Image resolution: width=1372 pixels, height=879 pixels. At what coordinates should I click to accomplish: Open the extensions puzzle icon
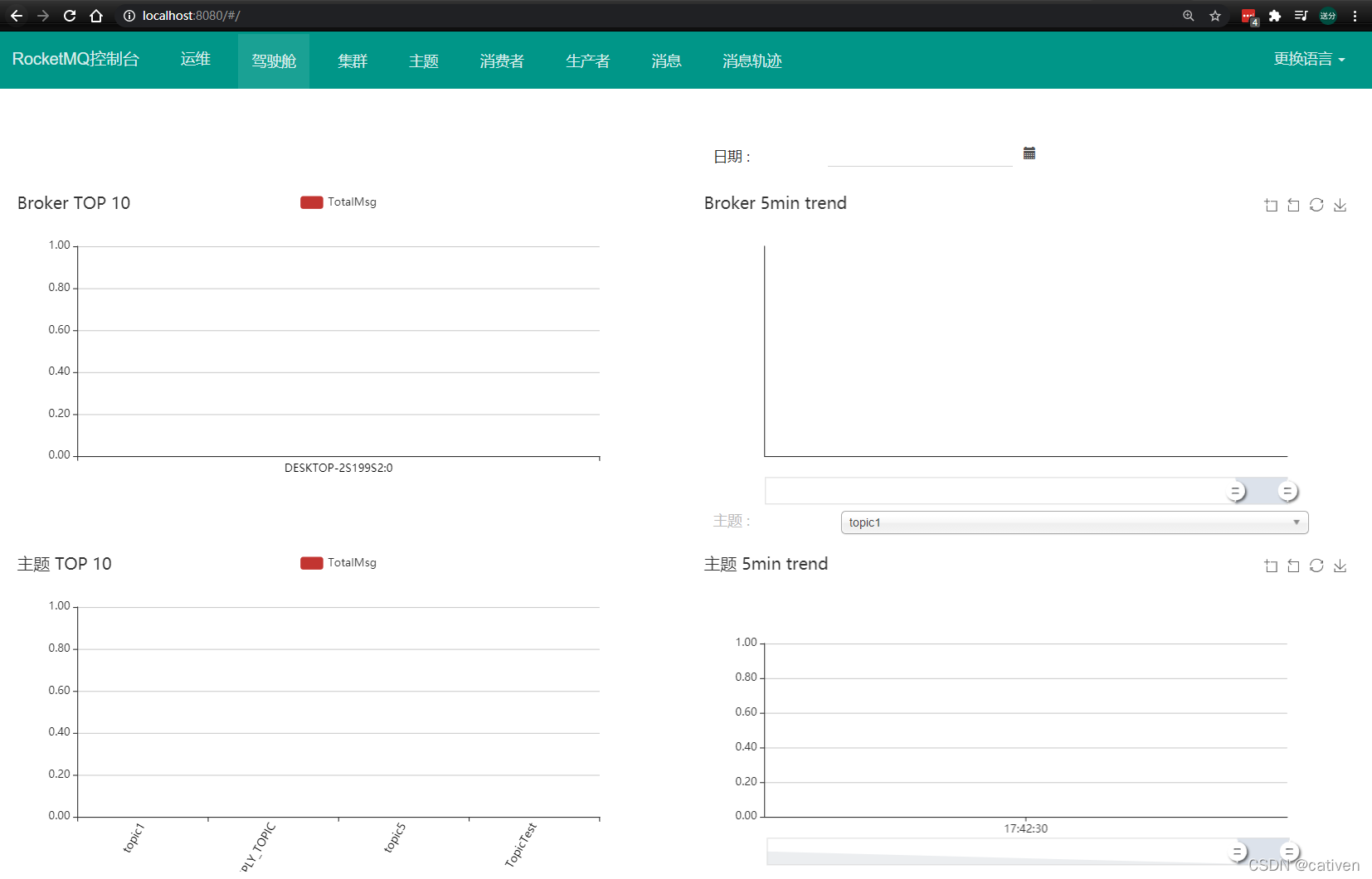[x=1275, y=16]
